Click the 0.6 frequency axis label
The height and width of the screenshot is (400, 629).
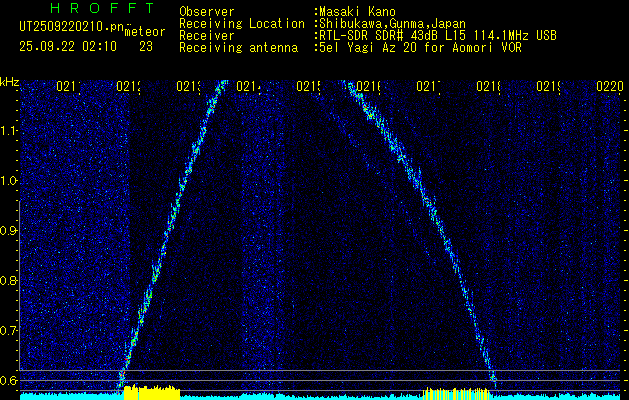7,380
